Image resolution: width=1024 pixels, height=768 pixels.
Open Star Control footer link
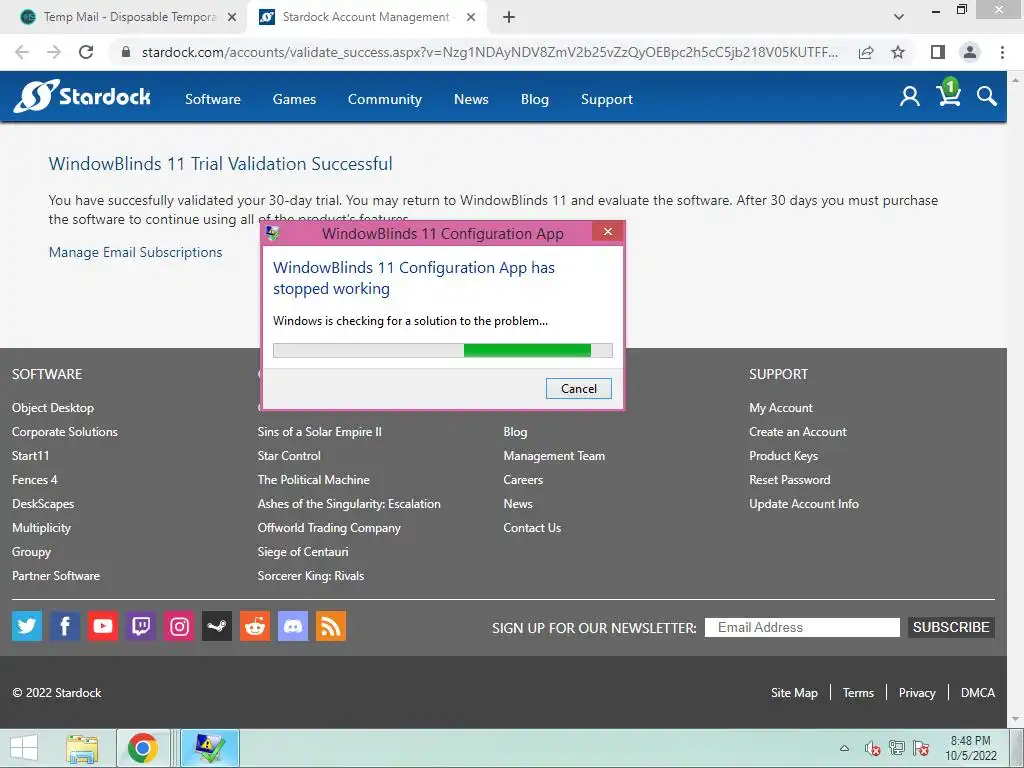click(289, 456)
